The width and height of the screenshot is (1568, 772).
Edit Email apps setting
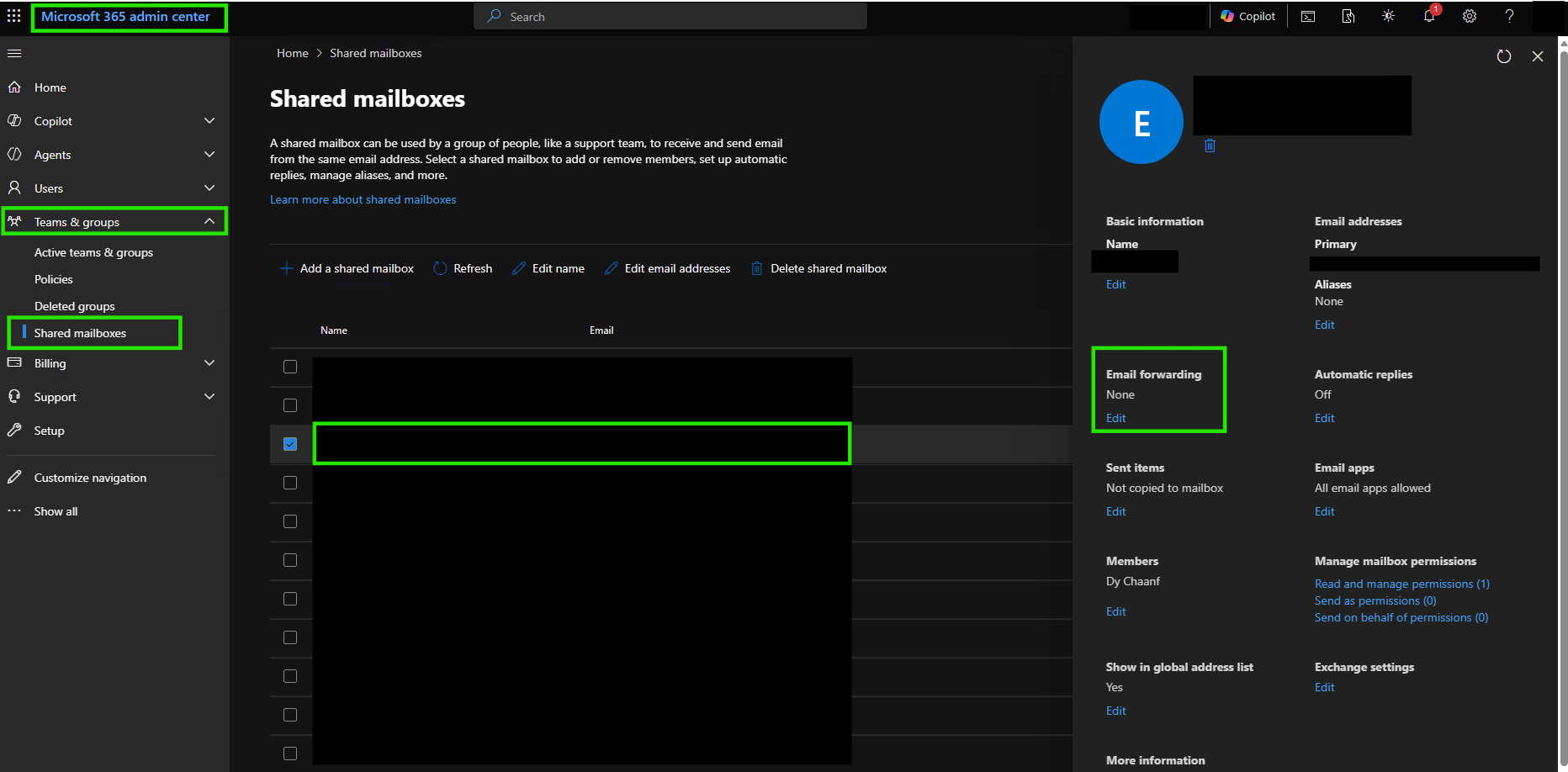pos(1324,511)
